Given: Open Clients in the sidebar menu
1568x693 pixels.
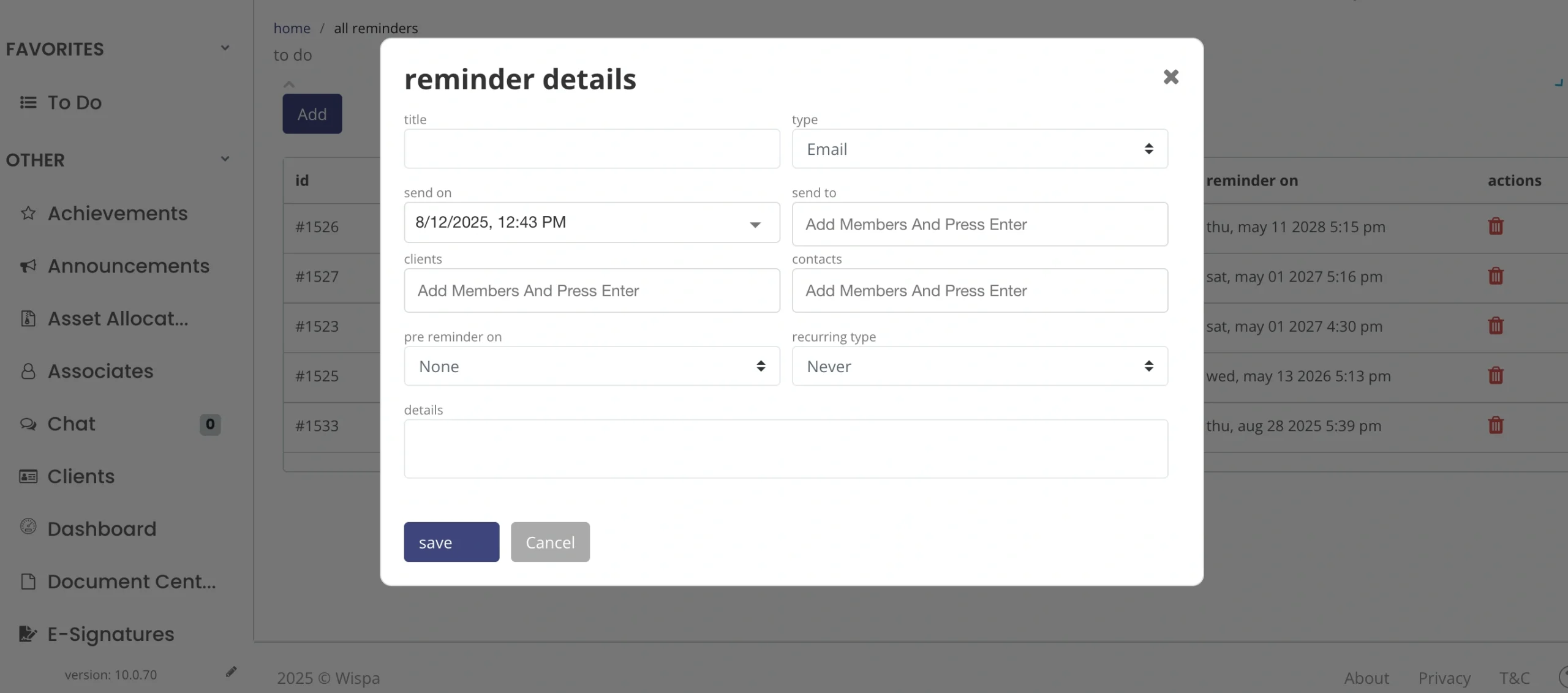Looking at the screenshot, I should point(80,476).
